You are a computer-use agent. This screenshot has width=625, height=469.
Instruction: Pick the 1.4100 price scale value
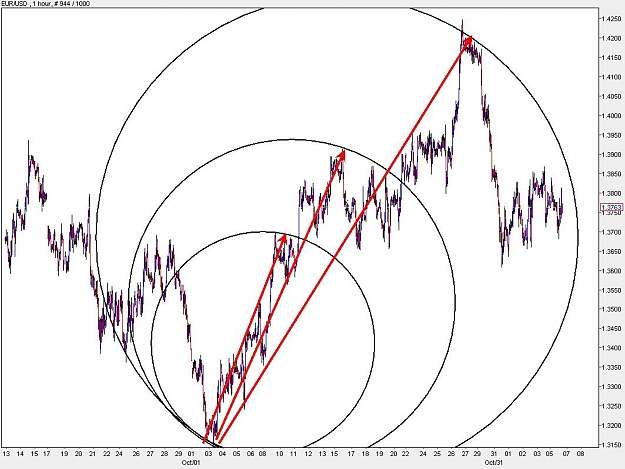611,77
